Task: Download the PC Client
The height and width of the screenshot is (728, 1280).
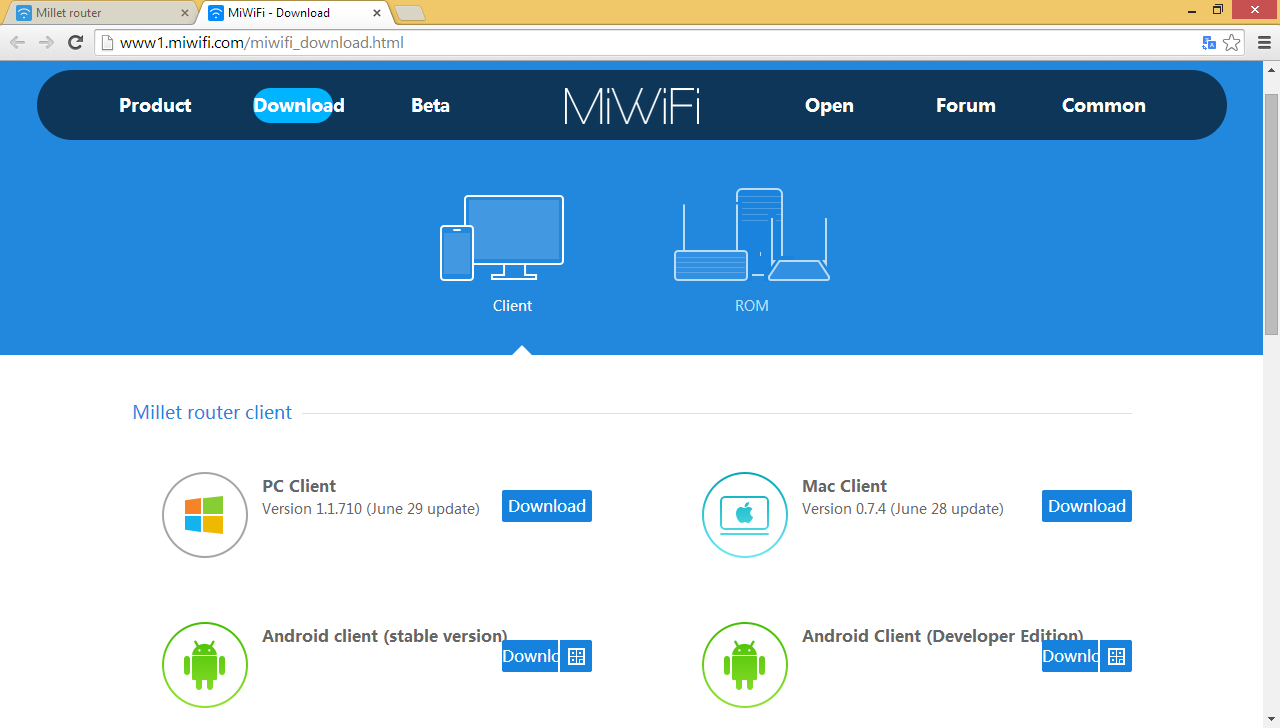Action: tap(547, 506)
